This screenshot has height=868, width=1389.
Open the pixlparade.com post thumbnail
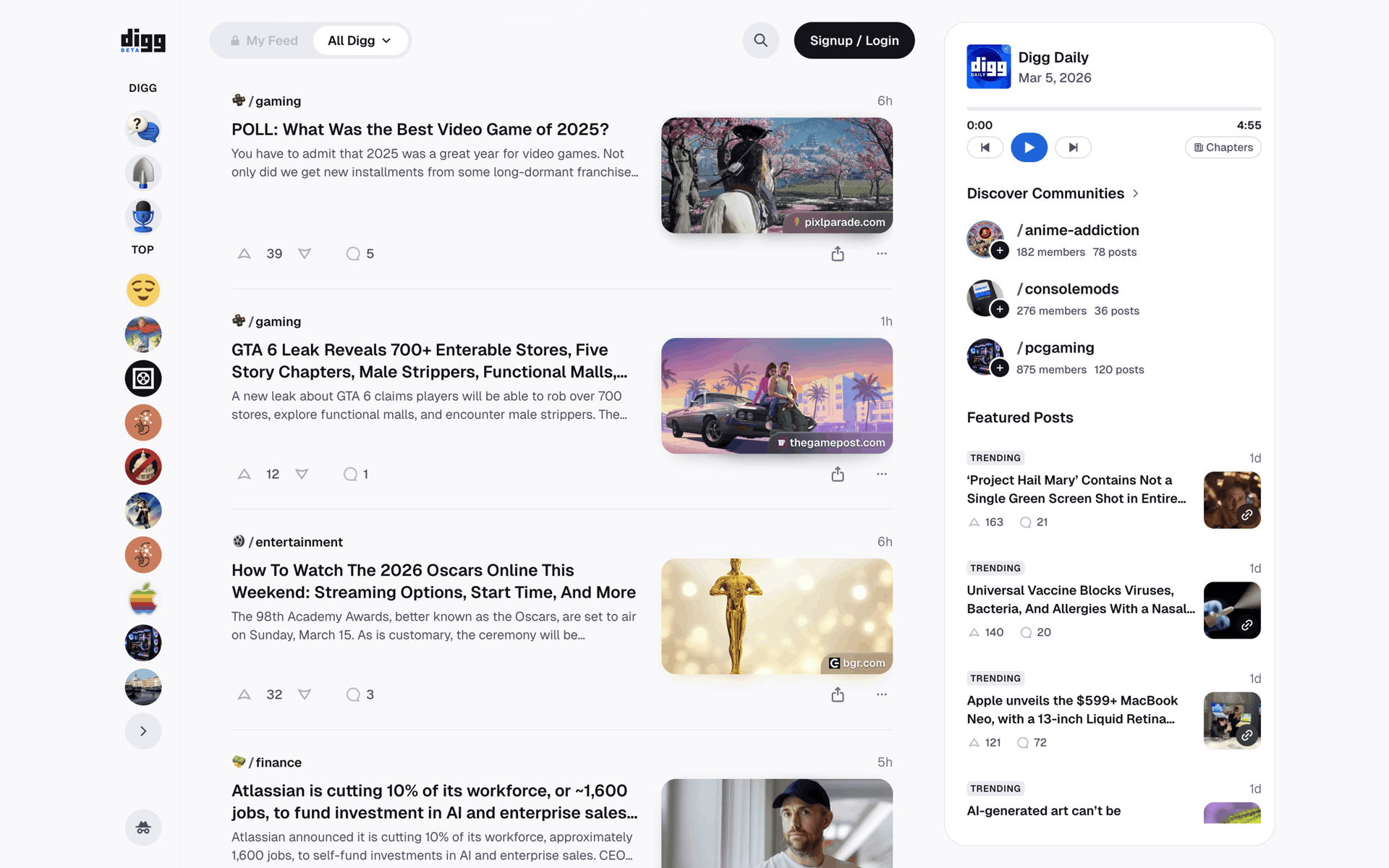(776, 175)
